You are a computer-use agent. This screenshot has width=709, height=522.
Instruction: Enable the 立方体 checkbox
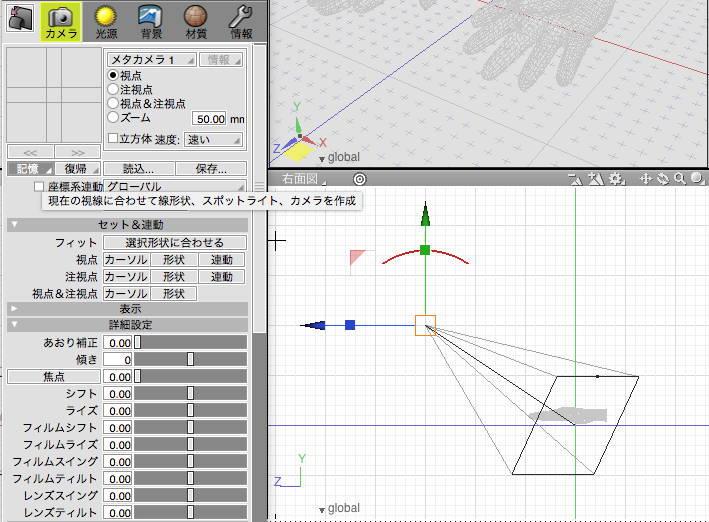[112, 139]
